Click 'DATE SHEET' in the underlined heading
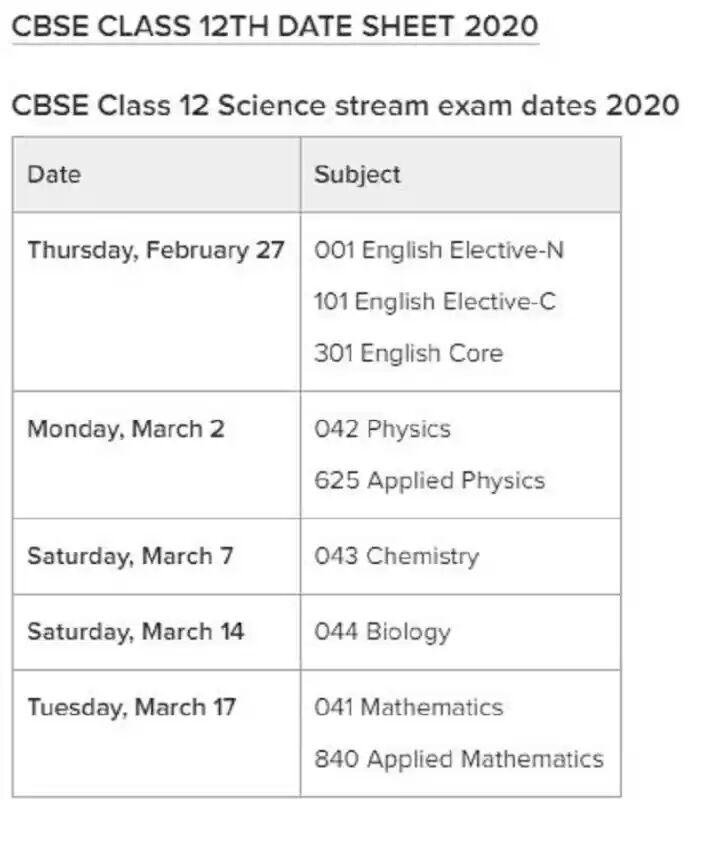 pyautogui.click(x=368, y=26)
